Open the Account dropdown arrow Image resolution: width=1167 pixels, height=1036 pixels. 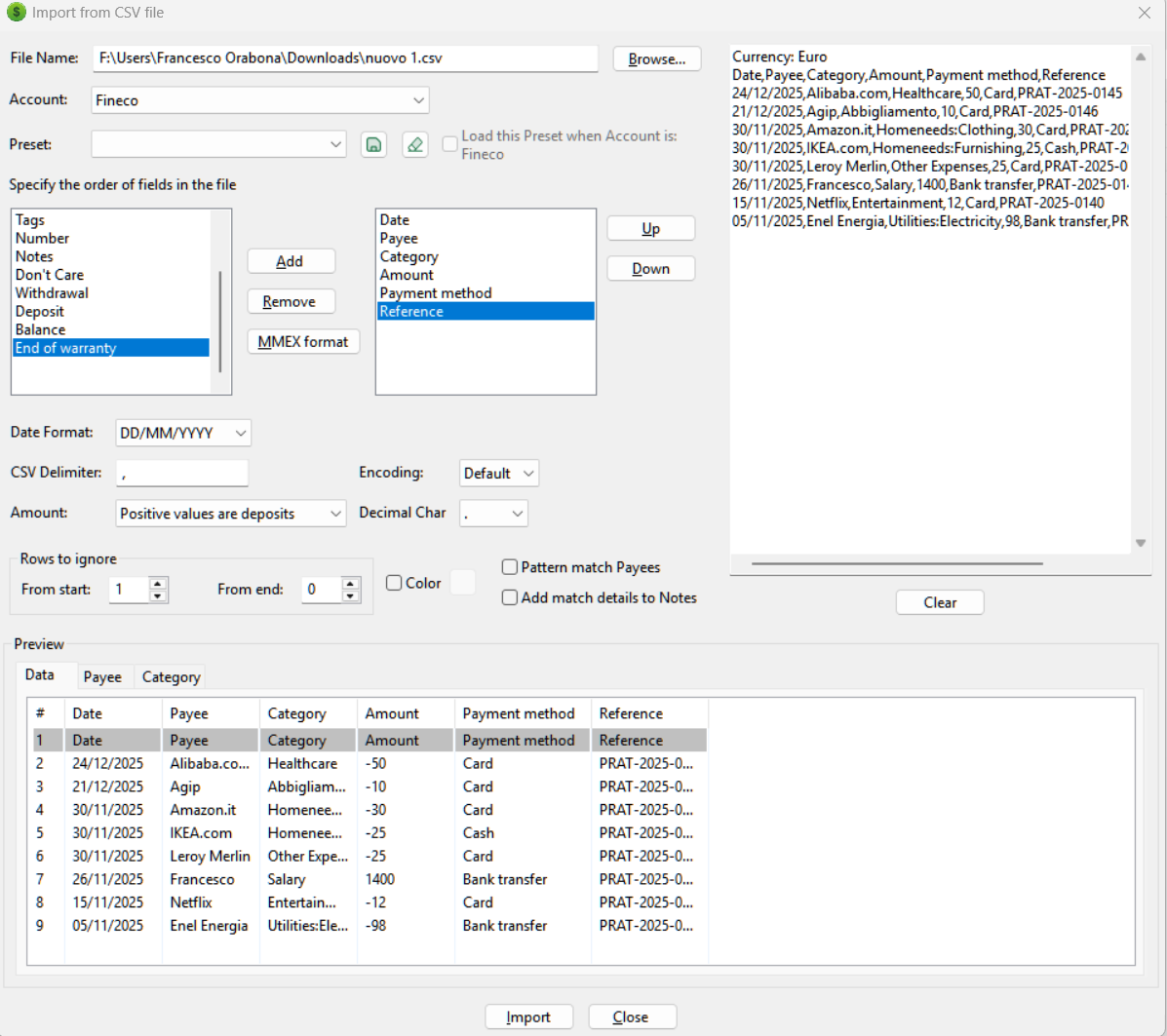pos(419,99)
